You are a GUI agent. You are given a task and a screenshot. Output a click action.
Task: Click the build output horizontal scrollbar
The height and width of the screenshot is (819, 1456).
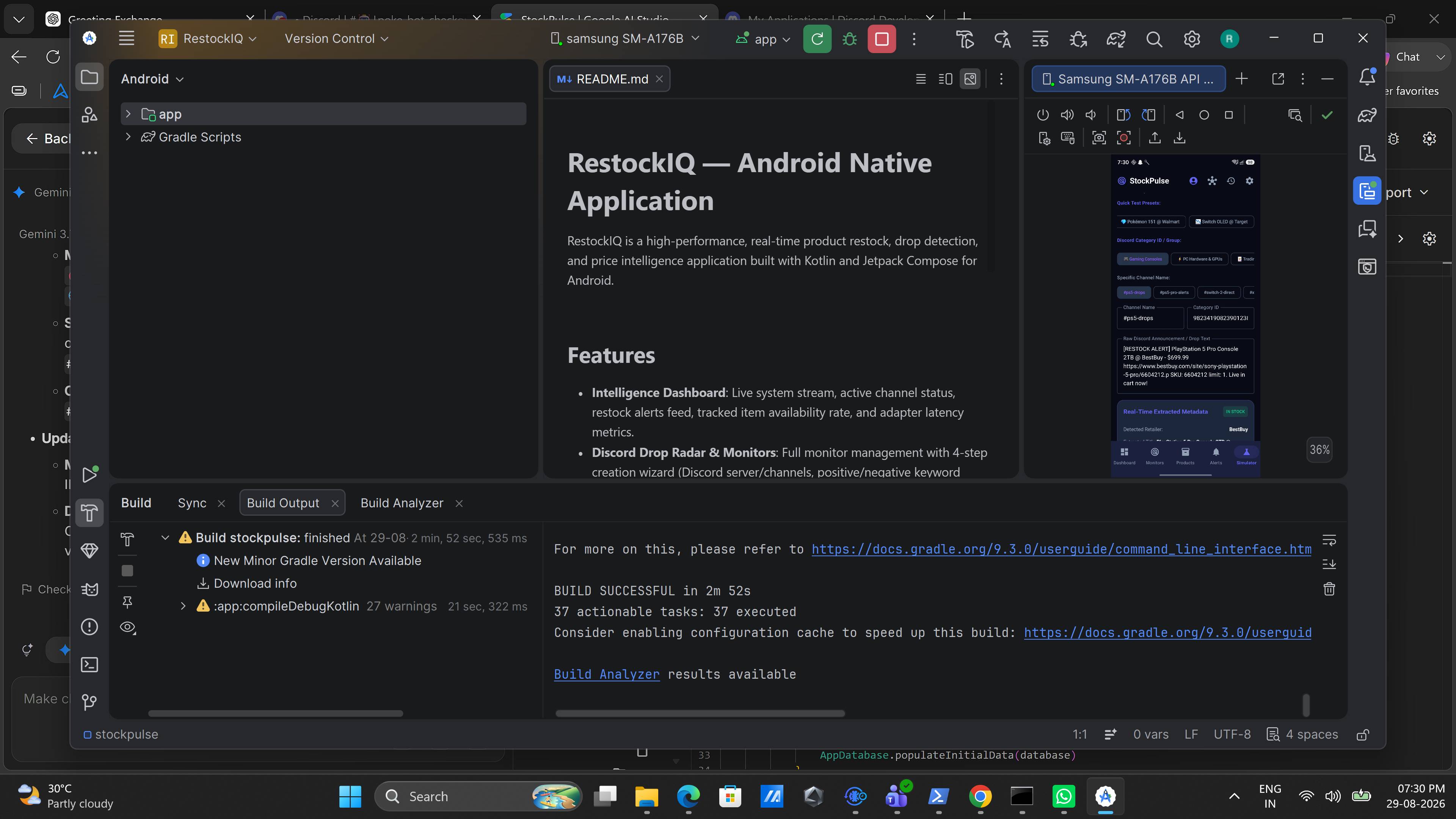(x=700, y=713)
